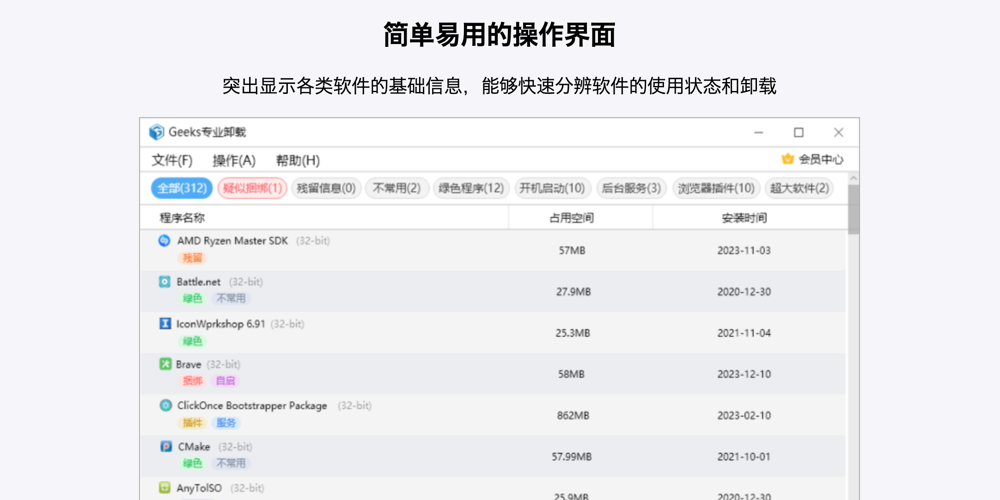Open the 操作(A) menu

[x=234, y=160]
